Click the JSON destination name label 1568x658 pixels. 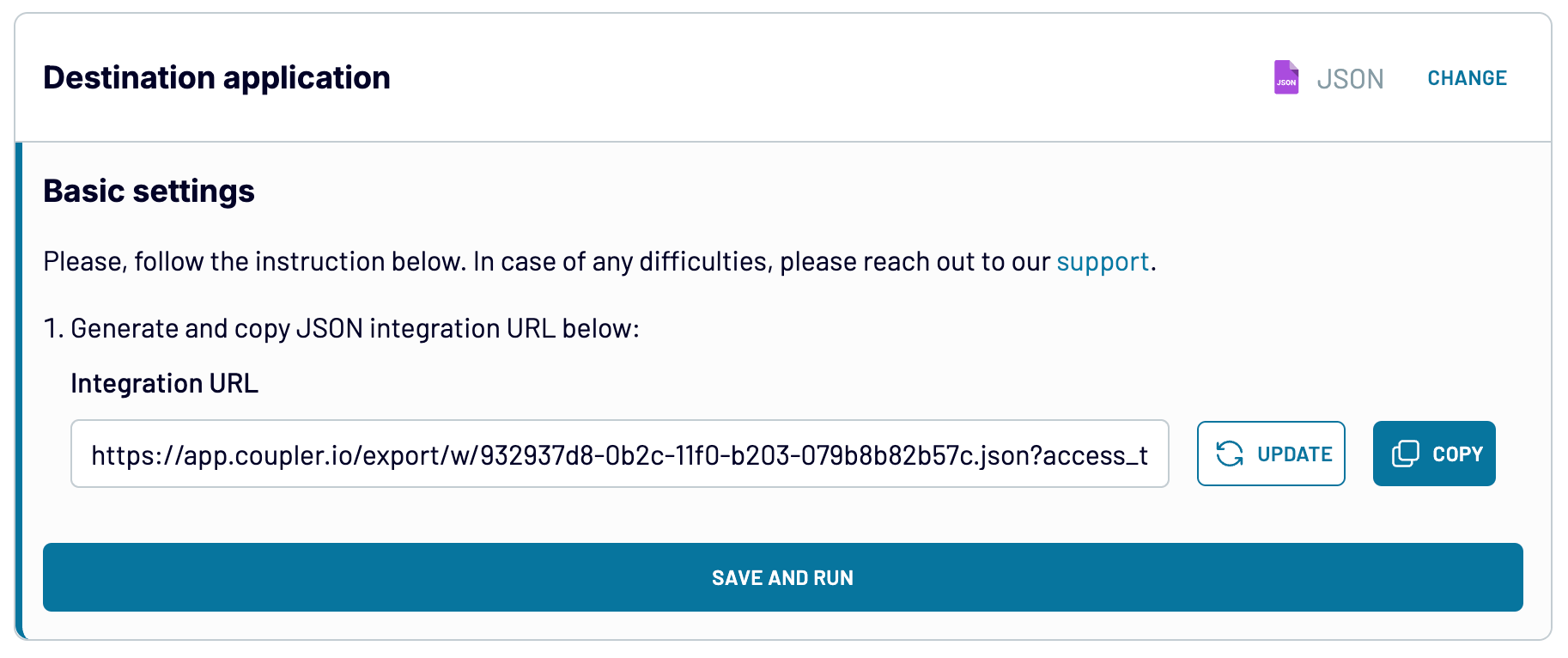(x=1350, y=79)
